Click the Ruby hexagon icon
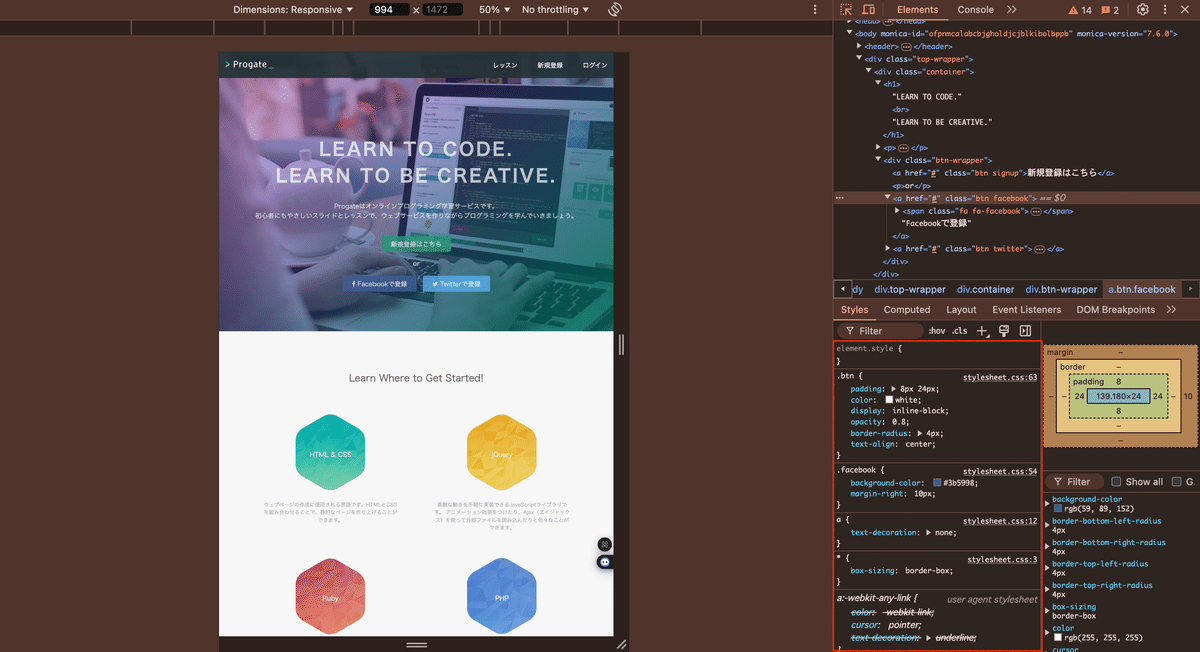This screenshot has width=1200, height=652. point(330,597)
